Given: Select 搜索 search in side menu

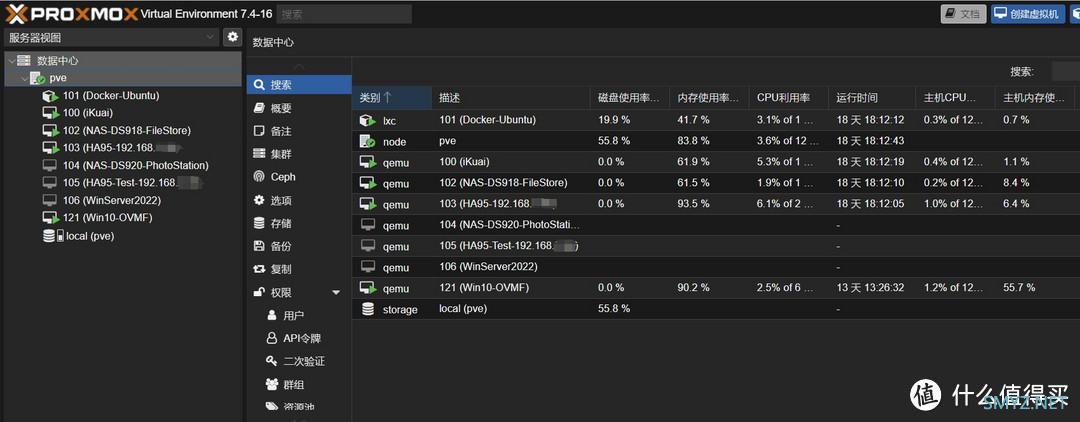Looking at the screenshot, I should pos(299,85).
